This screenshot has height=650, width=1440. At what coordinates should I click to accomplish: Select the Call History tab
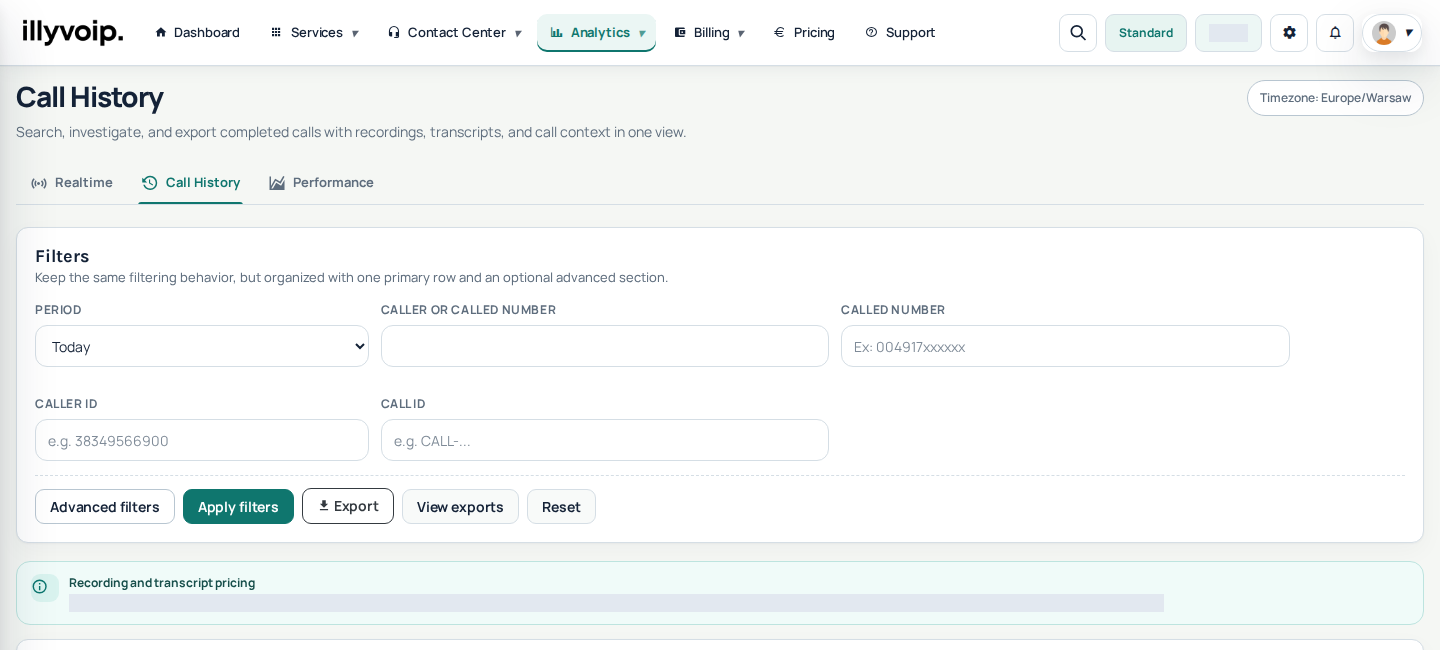(191, 182)
